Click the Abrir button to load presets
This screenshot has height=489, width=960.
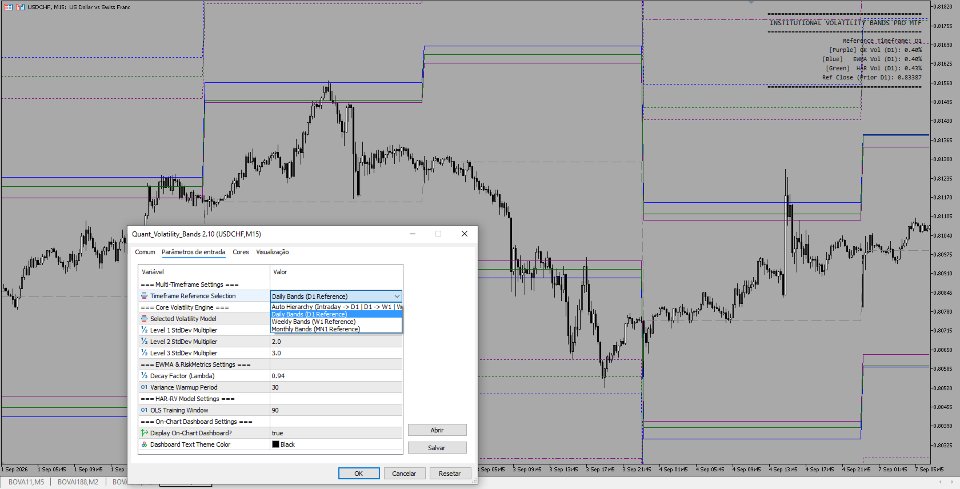[437, 430]
